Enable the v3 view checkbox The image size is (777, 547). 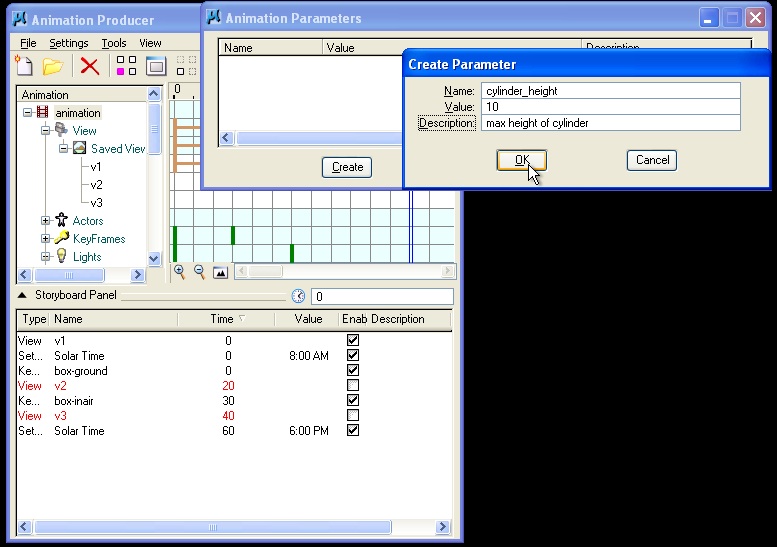click(353, 415)
